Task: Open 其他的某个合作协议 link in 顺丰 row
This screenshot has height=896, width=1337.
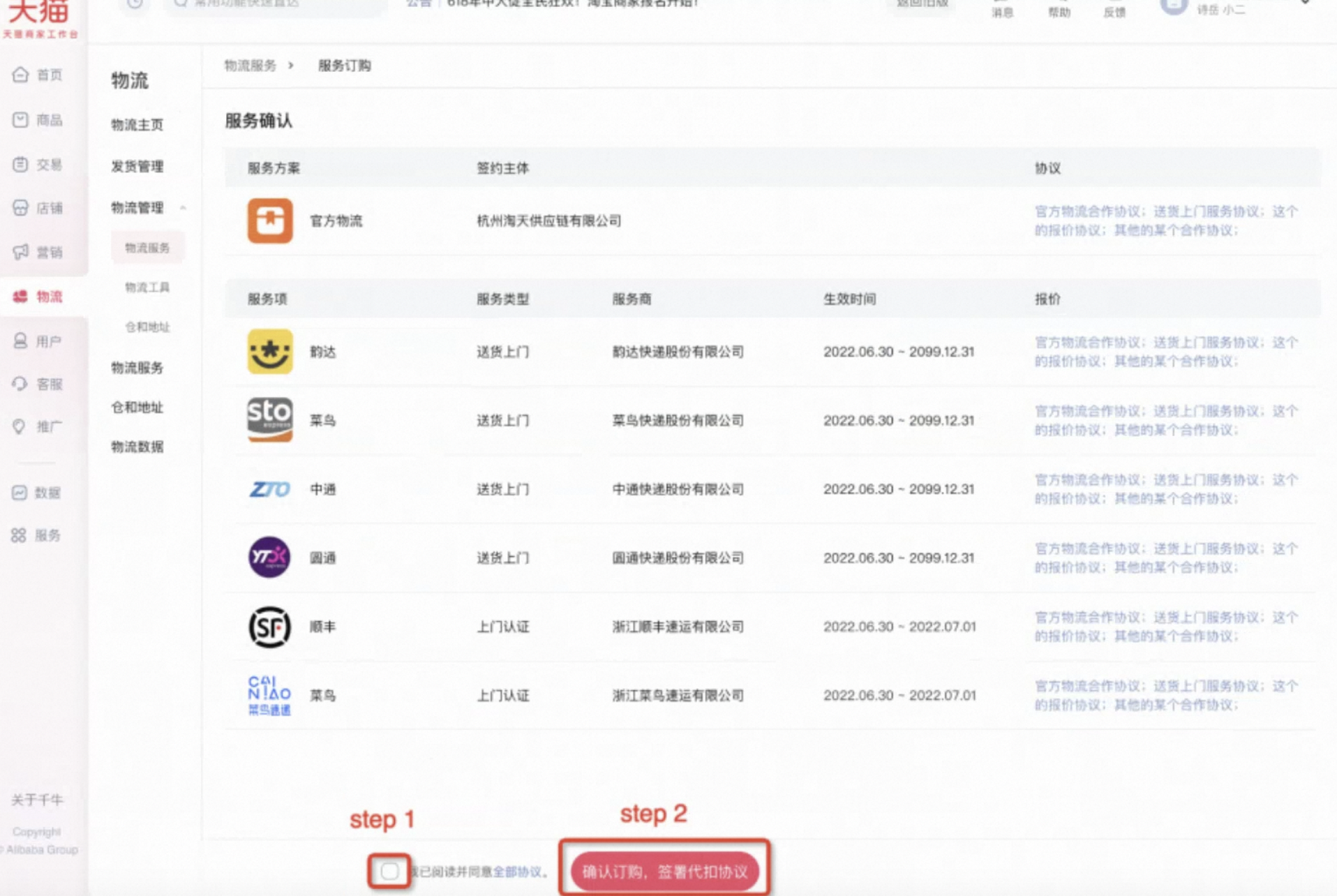Action: [x=1174, y=636]
